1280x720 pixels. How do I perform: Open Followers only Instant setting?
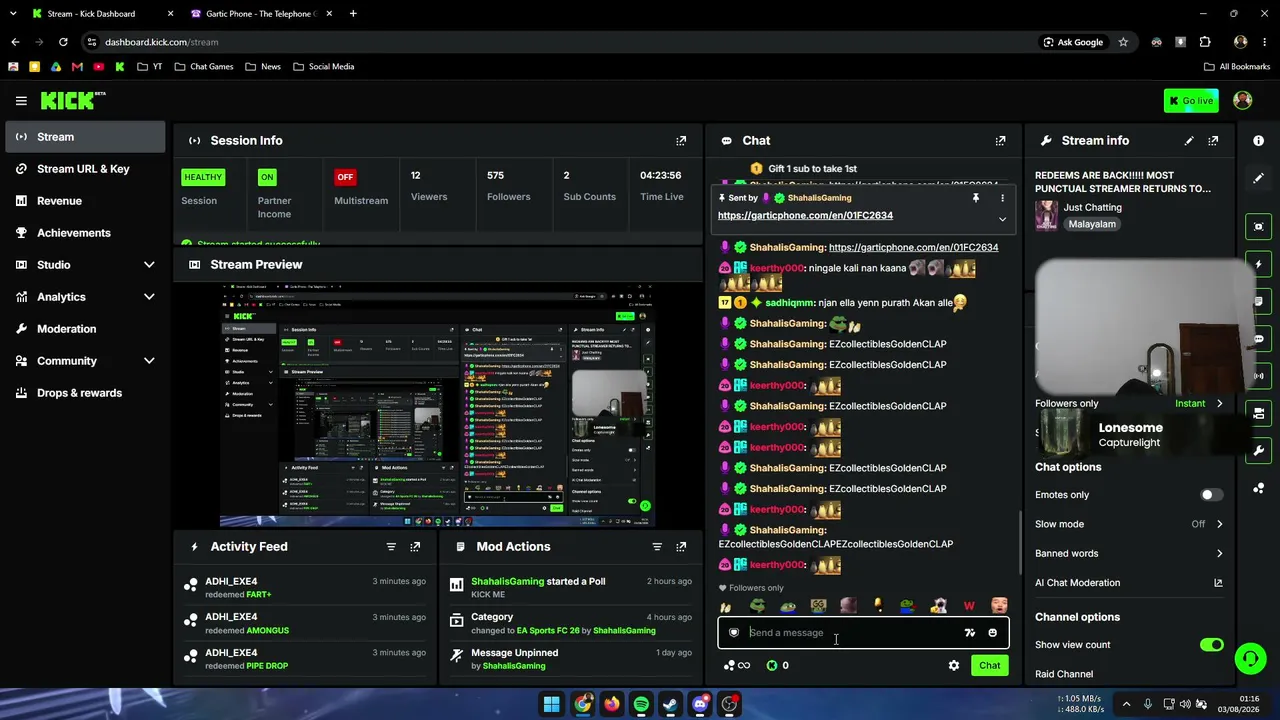[x=1198, y=404]
